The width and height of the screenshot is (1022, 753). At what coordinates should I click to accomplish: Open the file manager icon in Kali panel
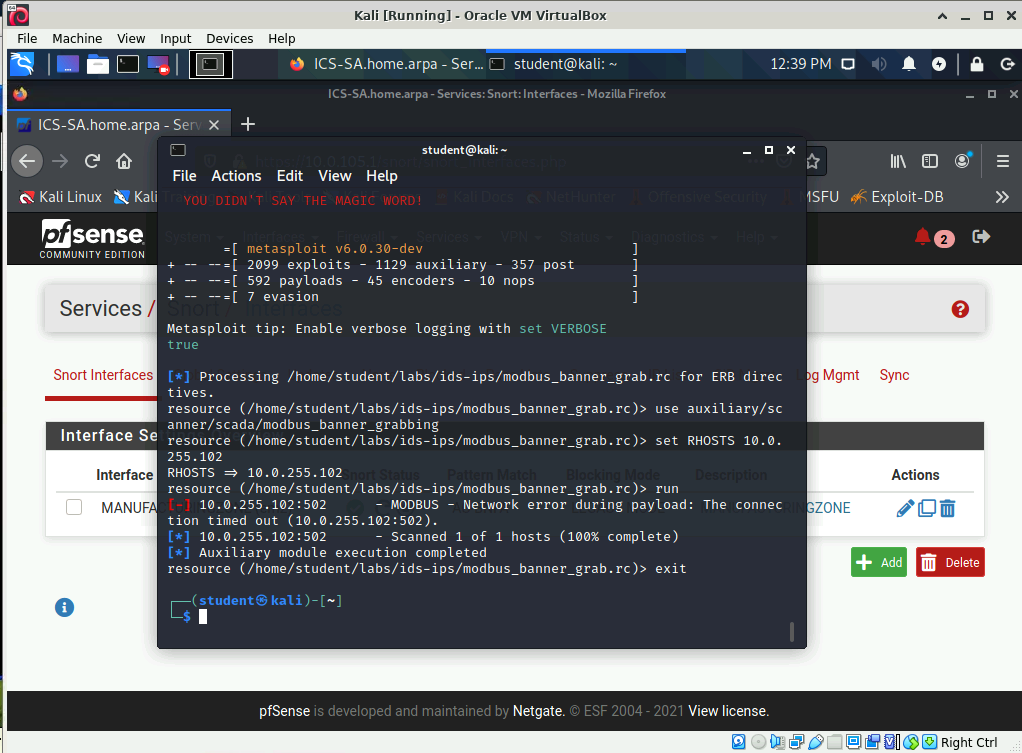pos(98,64)
